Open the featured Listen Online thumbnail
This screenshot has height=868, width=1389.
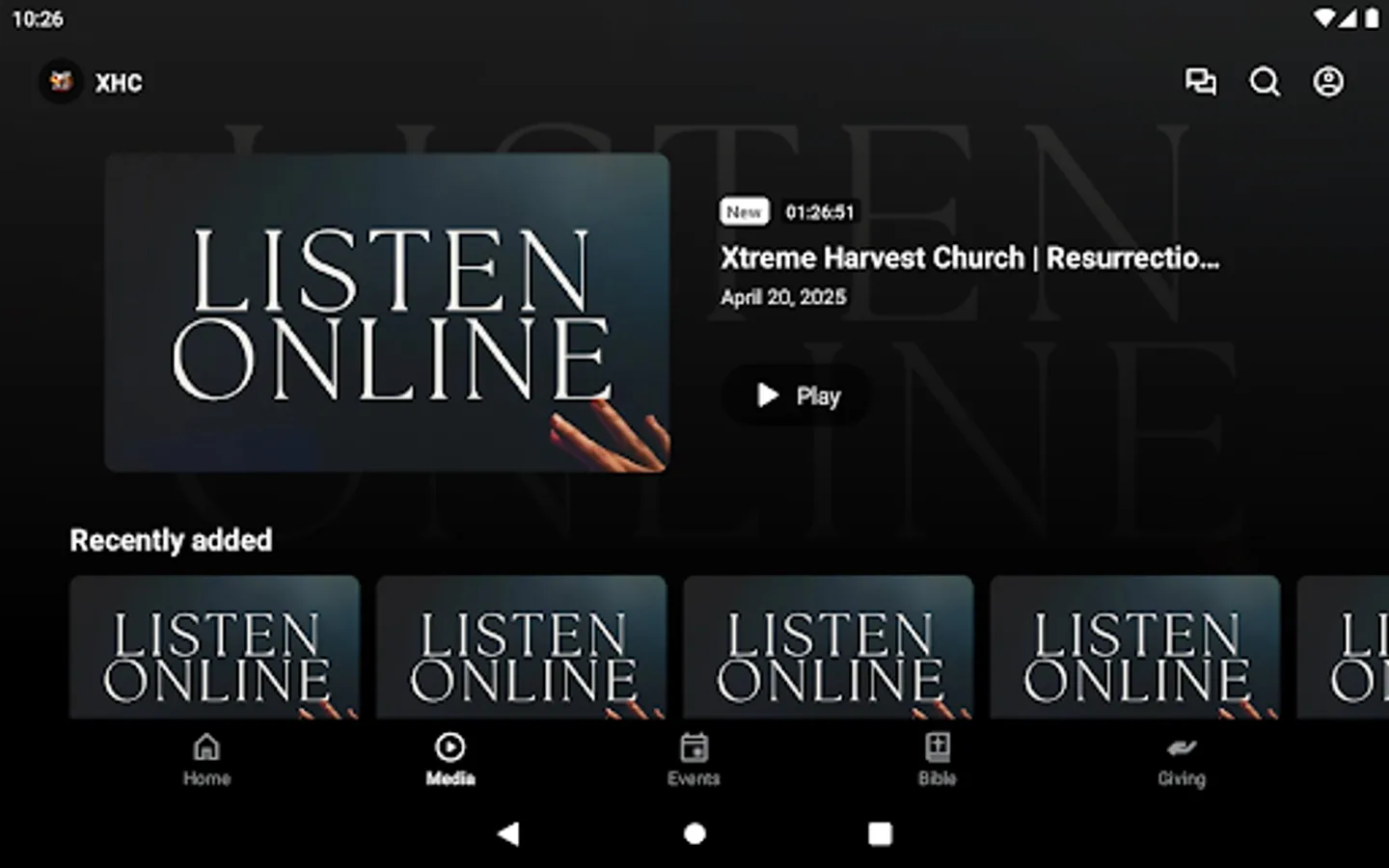click(x=387, y=312)
